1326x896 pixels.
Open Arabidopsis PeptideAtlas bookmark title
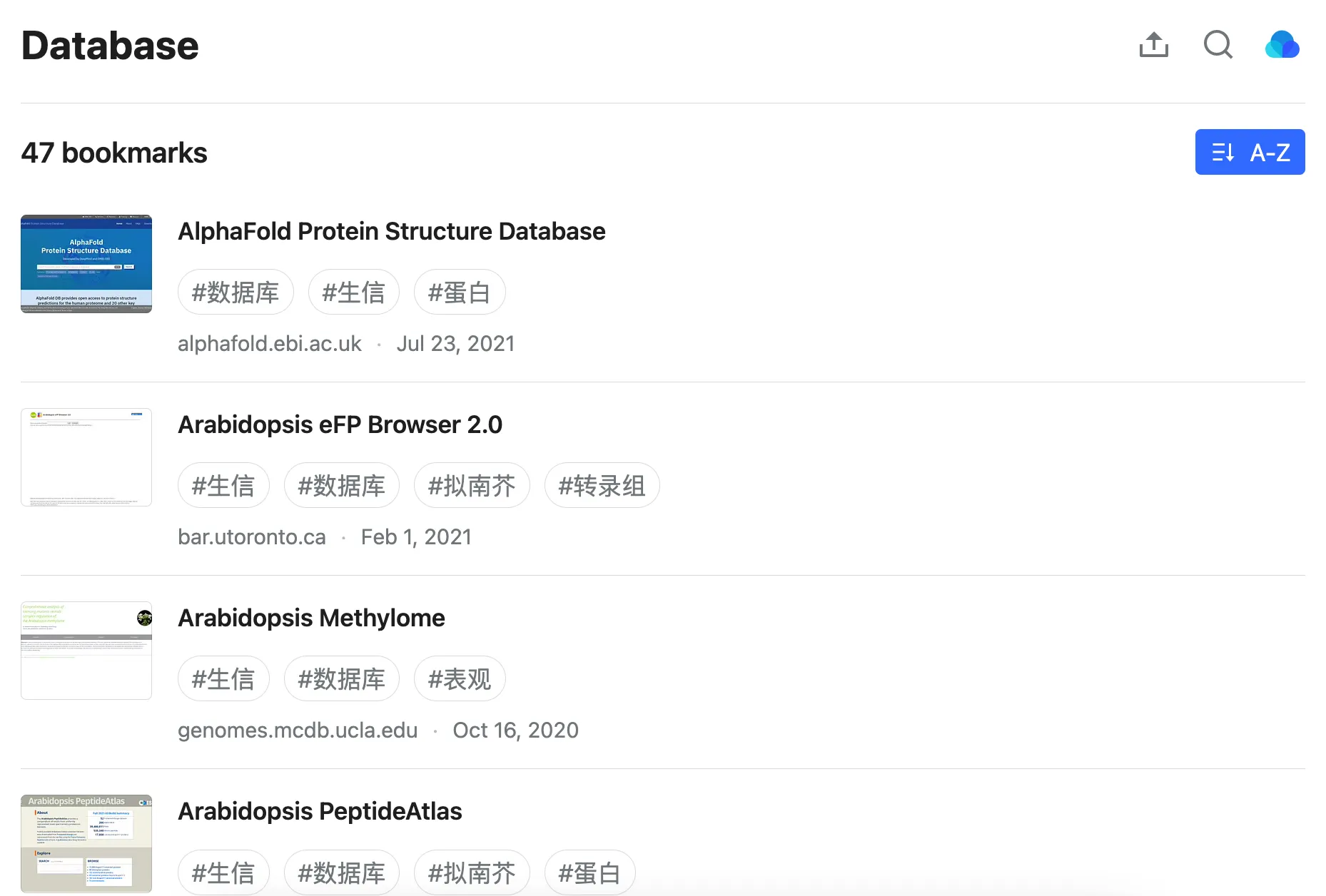tap(320, 811)
